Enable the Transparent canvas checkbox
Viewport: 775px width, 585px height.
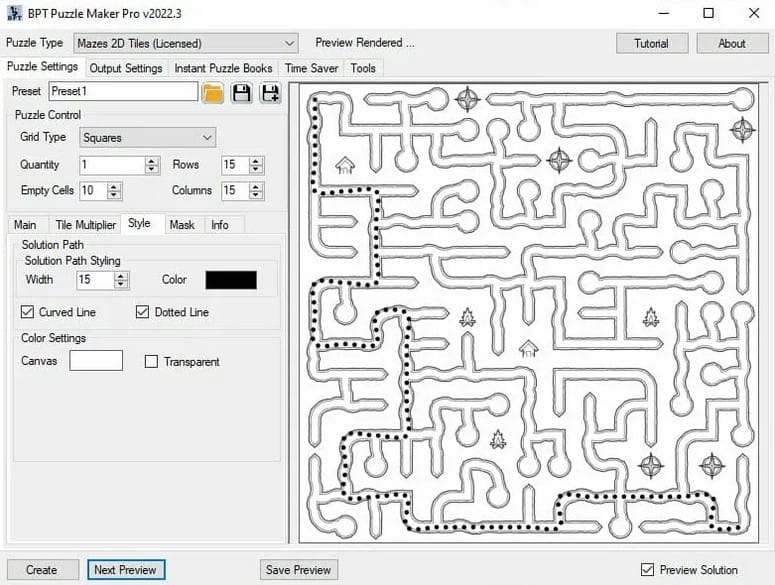[x=152, y=362]
